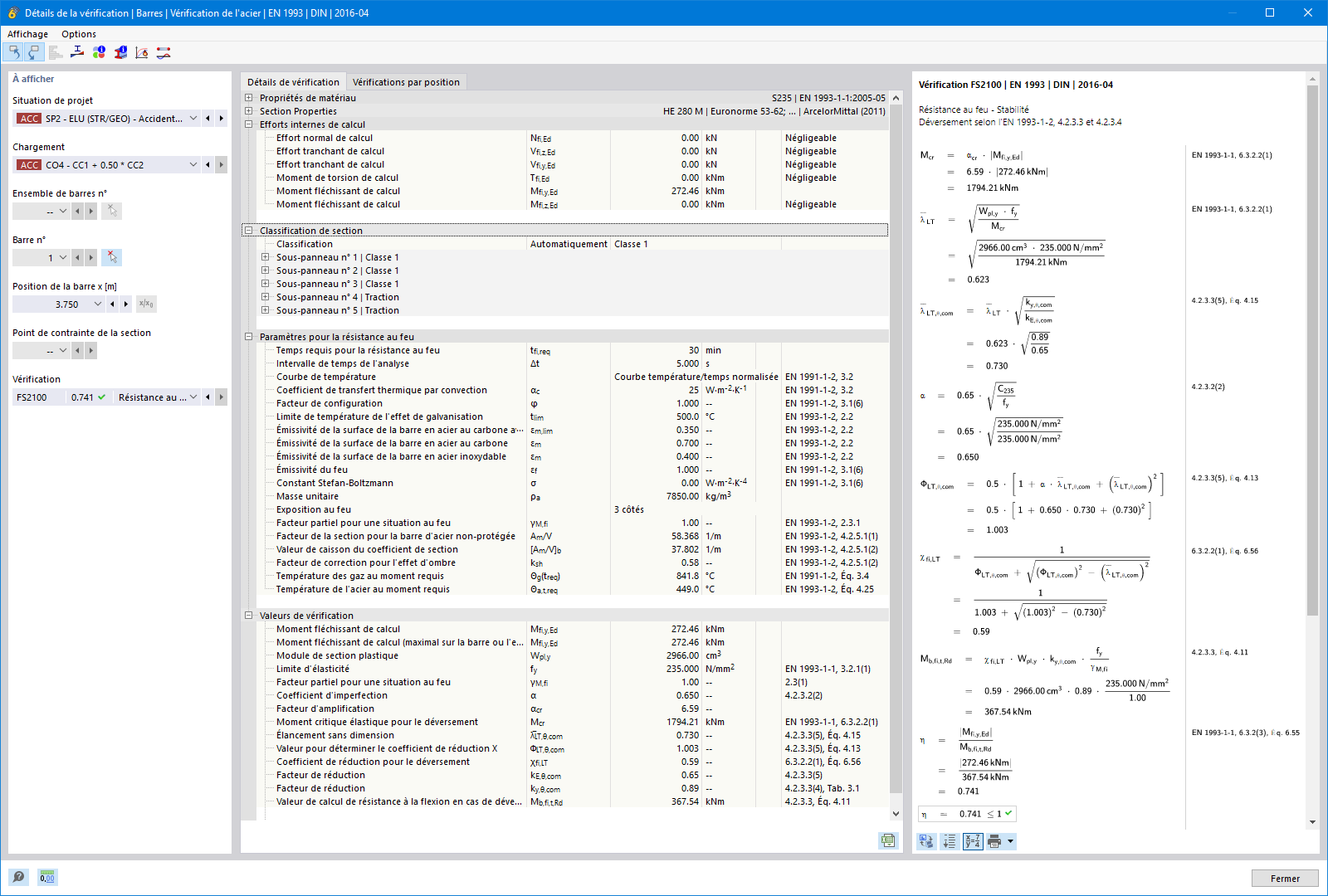This screenshot has width=1328, height=896.
Task: Open print options dropdown arrow
Action: point(1010,841)
